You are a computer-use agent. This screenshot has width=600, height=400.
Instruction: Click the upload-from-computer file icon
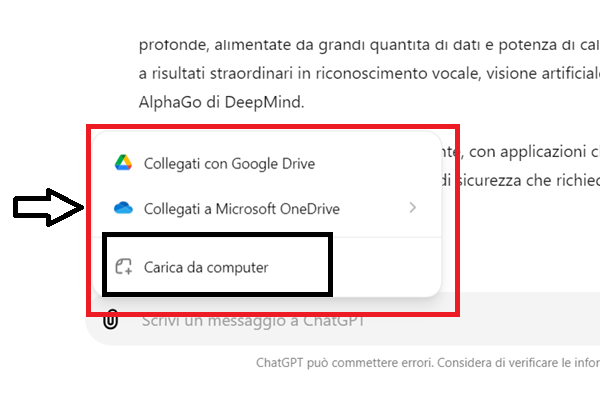tap(124, 267)
